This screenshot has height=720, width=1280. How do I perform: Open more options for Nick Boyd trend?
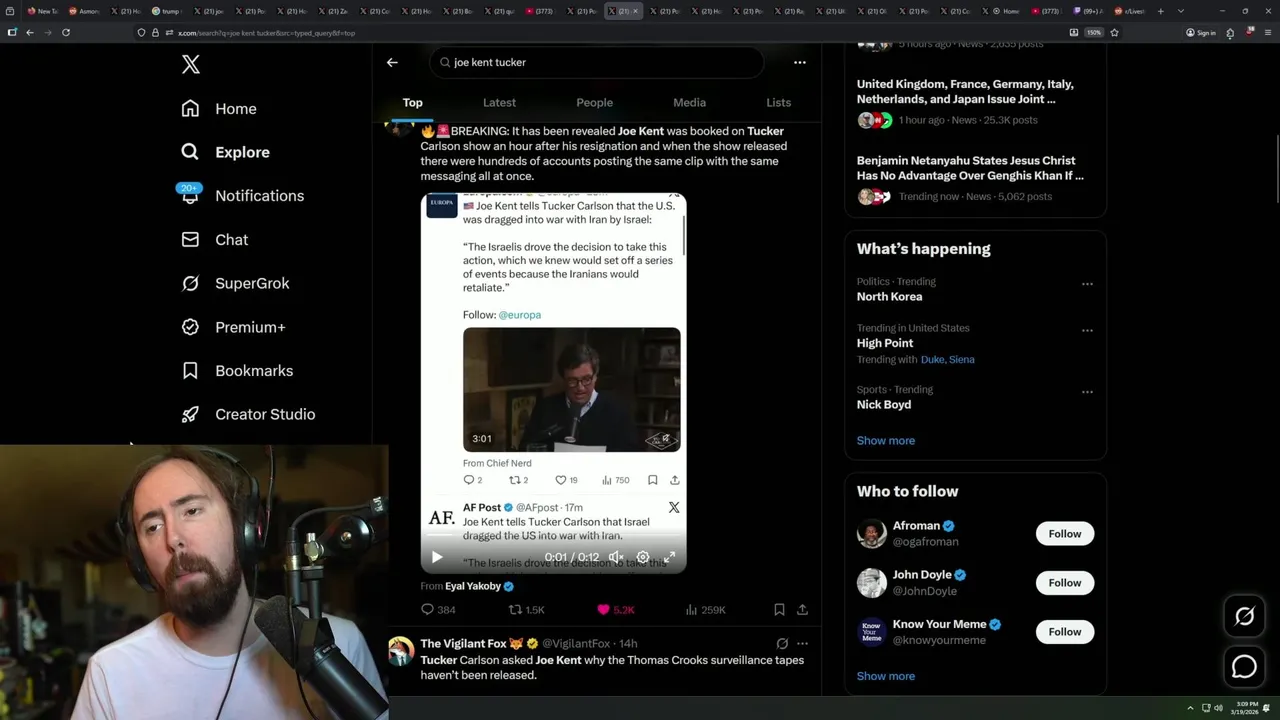coord(1087,393)
